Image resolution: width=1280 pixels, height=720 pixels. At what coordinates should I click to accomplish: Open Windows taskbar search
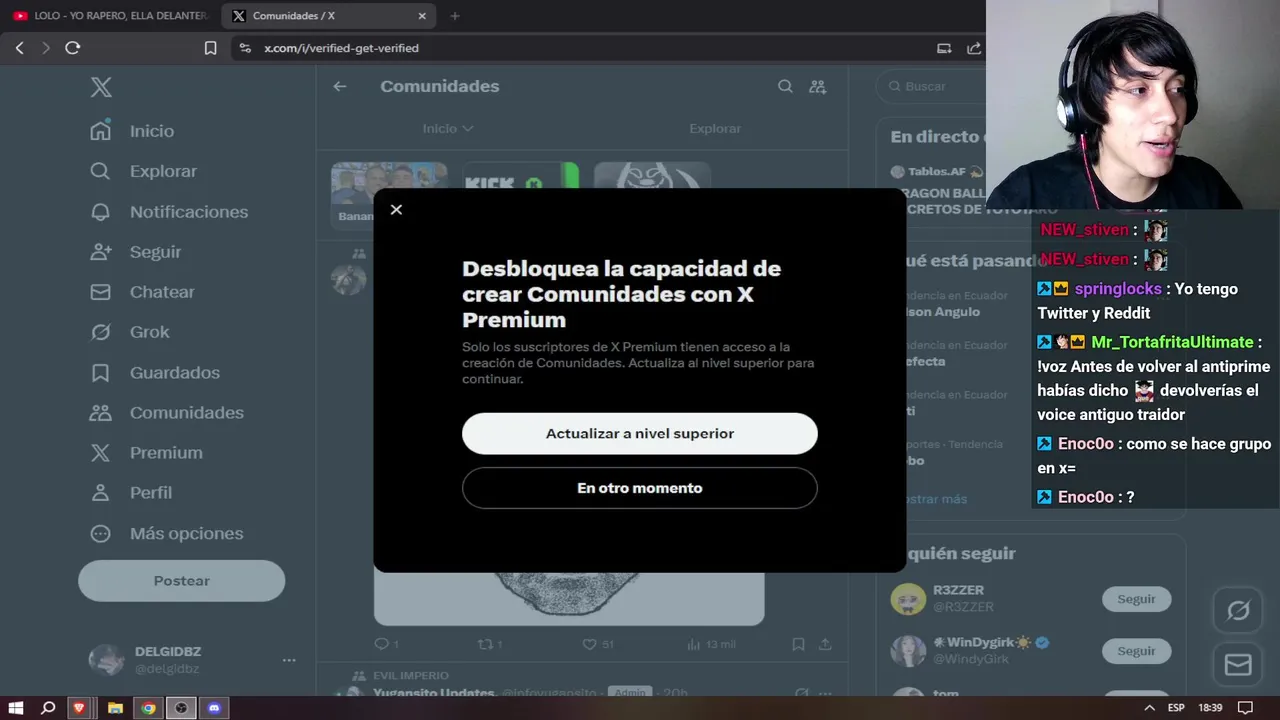[48, 708]
